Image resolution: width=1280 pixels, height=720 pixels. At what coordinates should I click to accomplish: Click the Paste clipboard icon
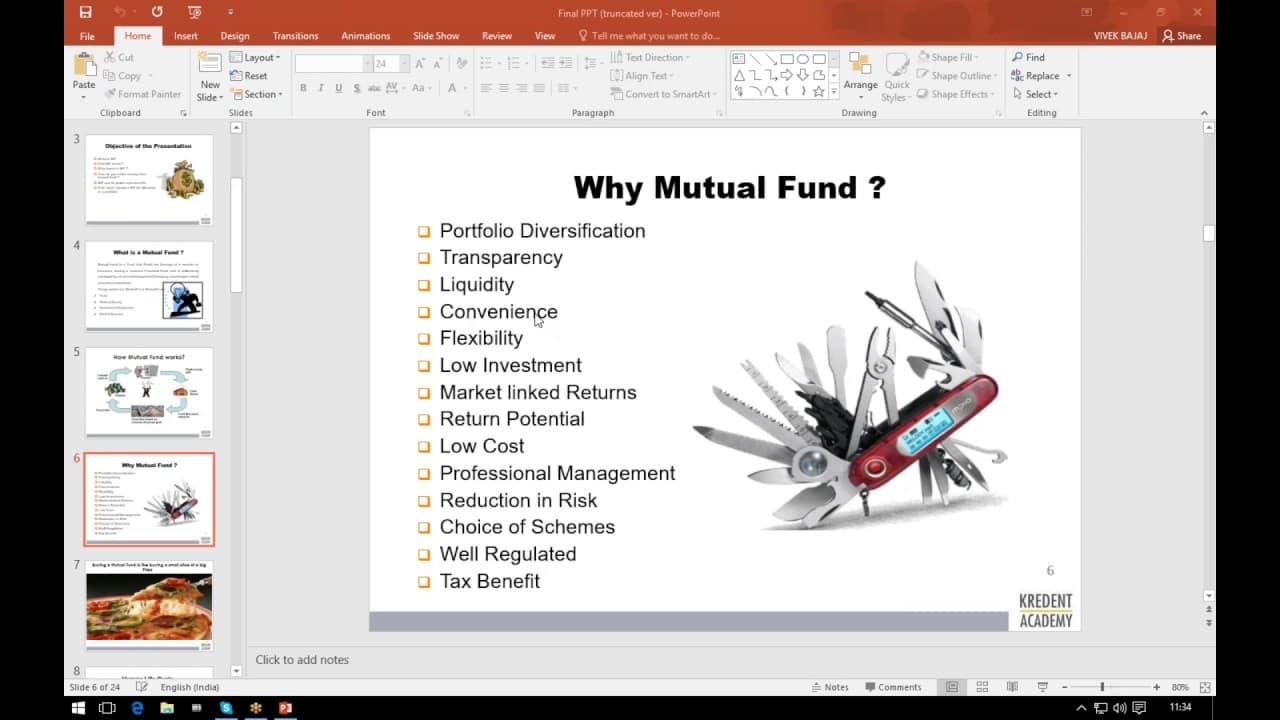pyautogui.click(x=84, y=73)
